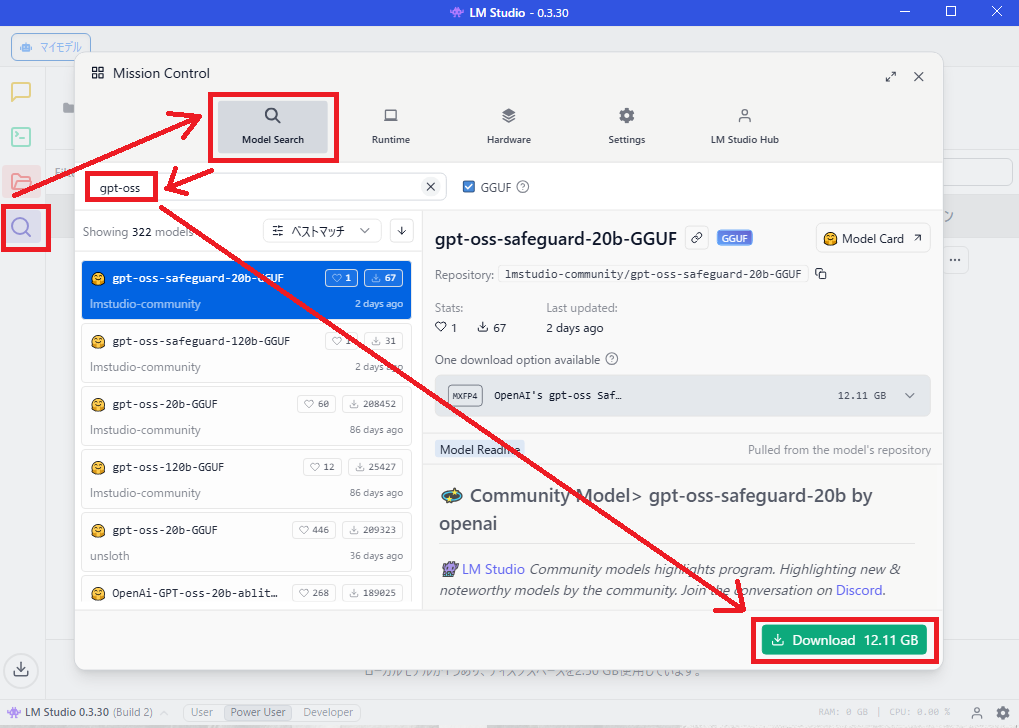
Task: Switch to the Runtime tab
Action: [x=391, y=127]
